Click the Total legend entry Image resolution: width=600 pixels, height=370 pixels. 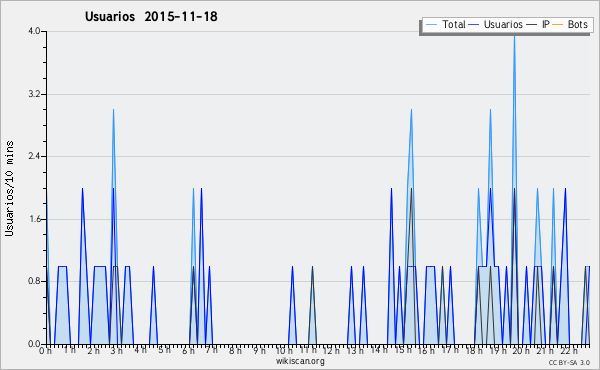(445, 24)
